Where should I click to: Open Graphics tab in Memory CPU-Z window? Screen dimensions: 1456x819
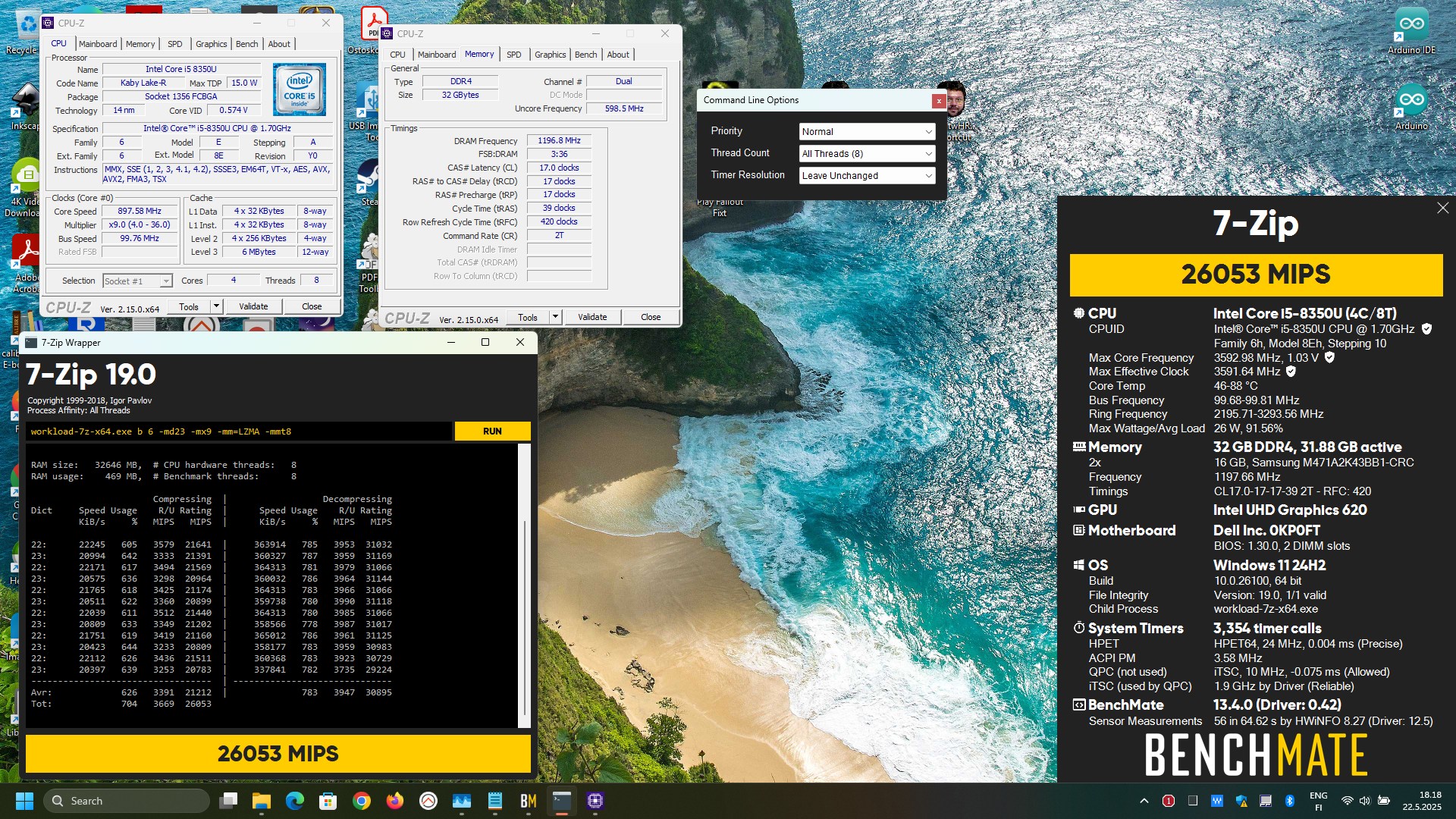(x=550, y=55)
